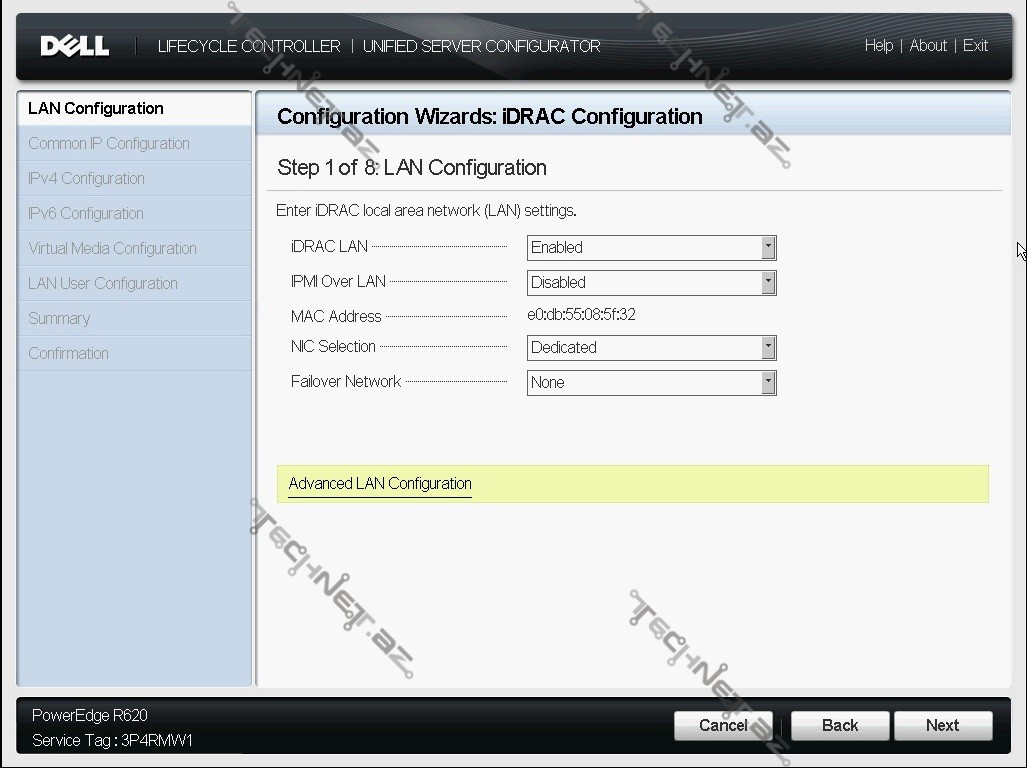Cancel the configuration wizard

click(x=723, y=726)
